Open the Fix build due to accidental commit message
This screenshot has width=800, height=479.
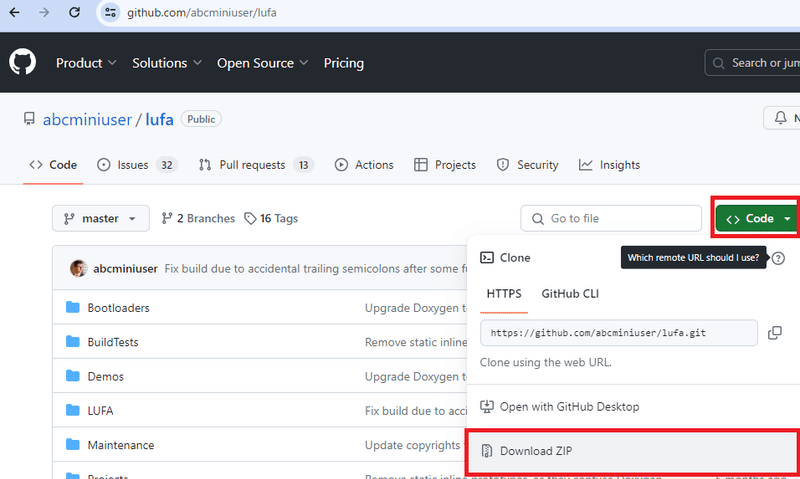click(x=315, y=268)
